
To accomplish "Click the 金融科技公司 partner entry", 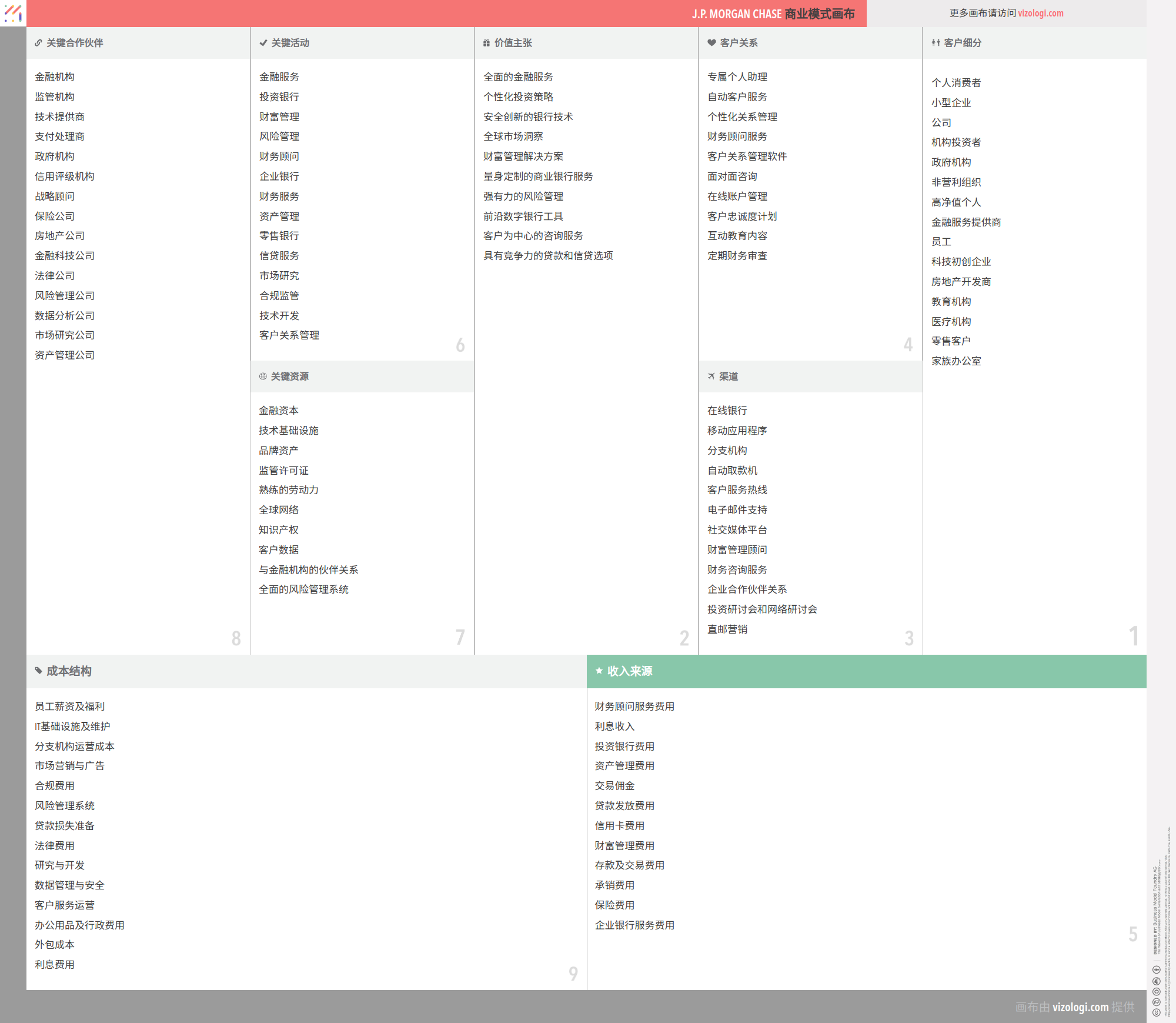I will tap(65, 256).
